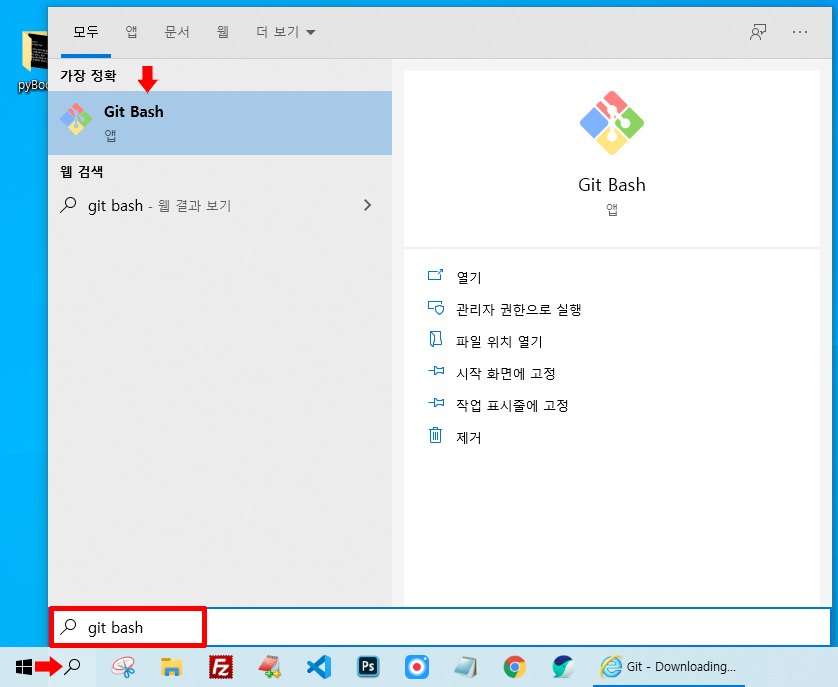Screen dimensions: 838x687
Task: Click the Git Bash title in preview pane
Action: [612, 185]
